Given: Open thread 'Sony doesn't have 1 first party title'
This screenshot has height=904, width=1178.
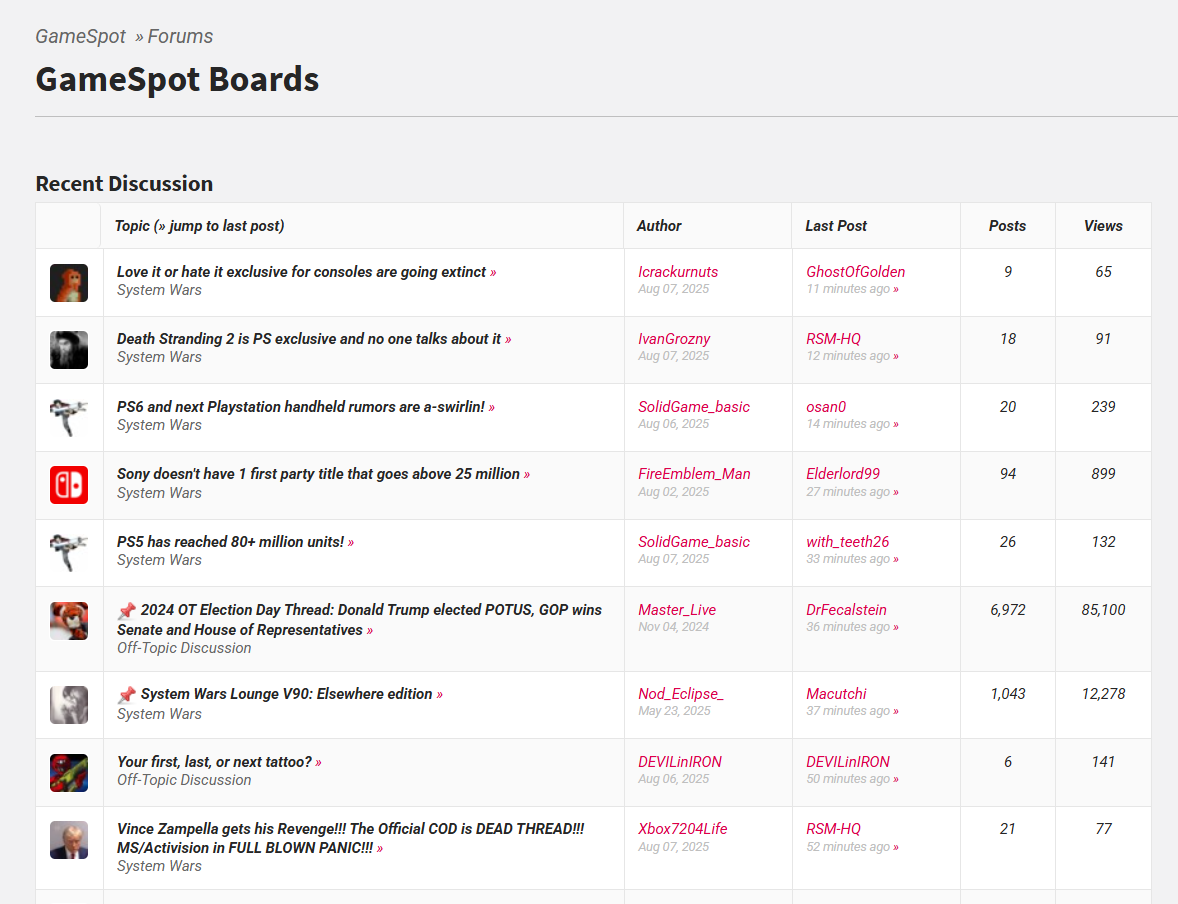Looking at the screenshot, I should click(x=319, y=474).
